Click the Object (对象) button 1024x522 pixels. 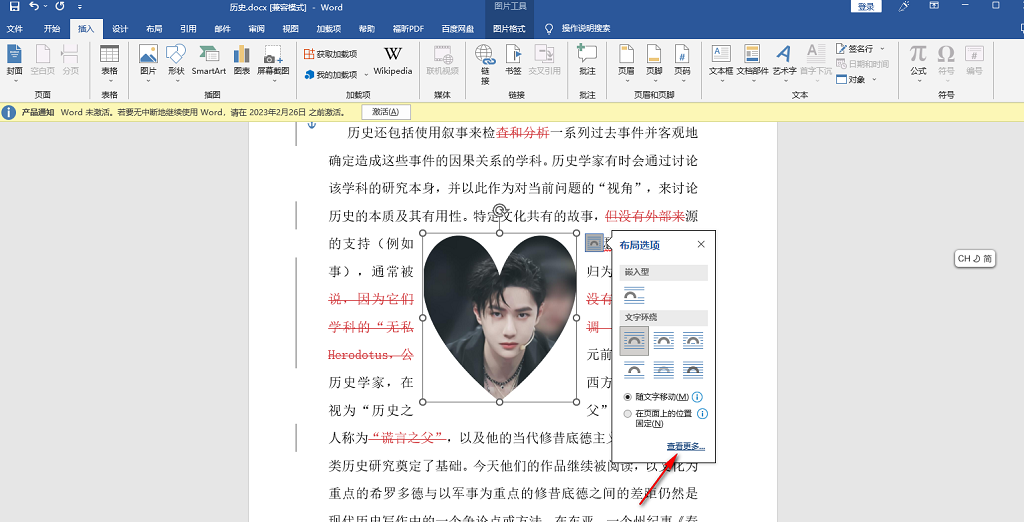(851, 79)
